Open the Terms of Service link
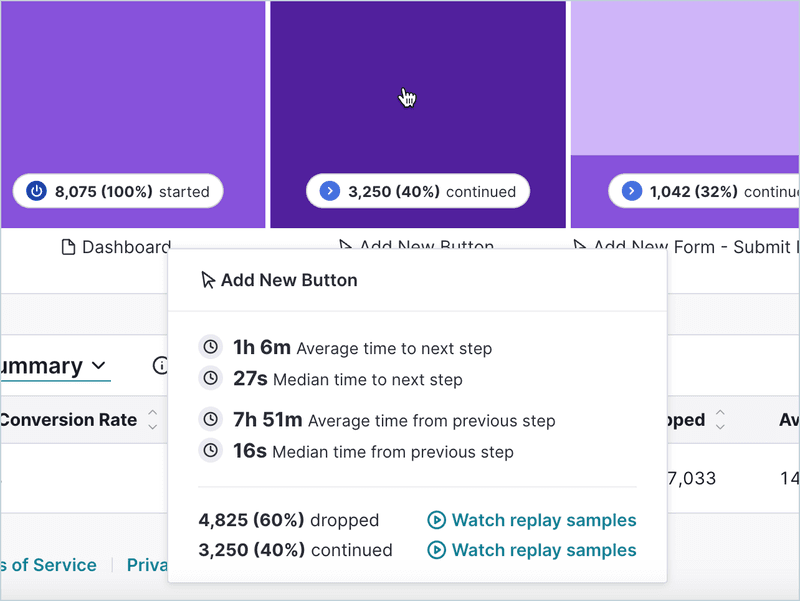The width and height of the screenshot is (800, 601). pos(48,565)
